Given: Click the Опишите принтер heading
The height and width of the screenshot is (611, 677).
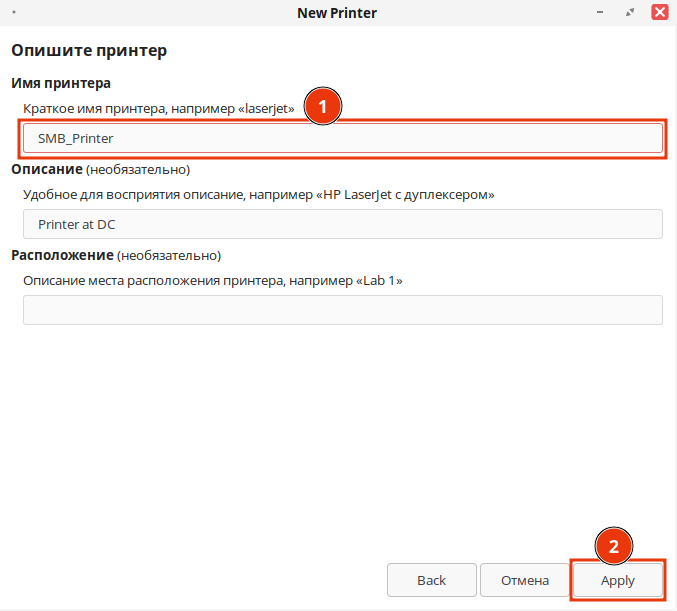Looking at the screenshot, I should [88, 50].
